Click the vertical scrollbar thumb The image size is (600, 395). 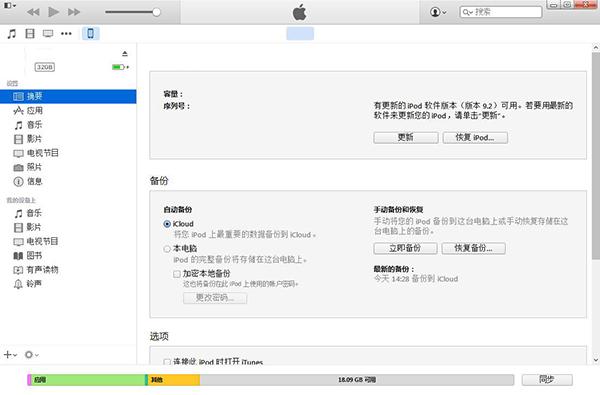coord(596,156)
